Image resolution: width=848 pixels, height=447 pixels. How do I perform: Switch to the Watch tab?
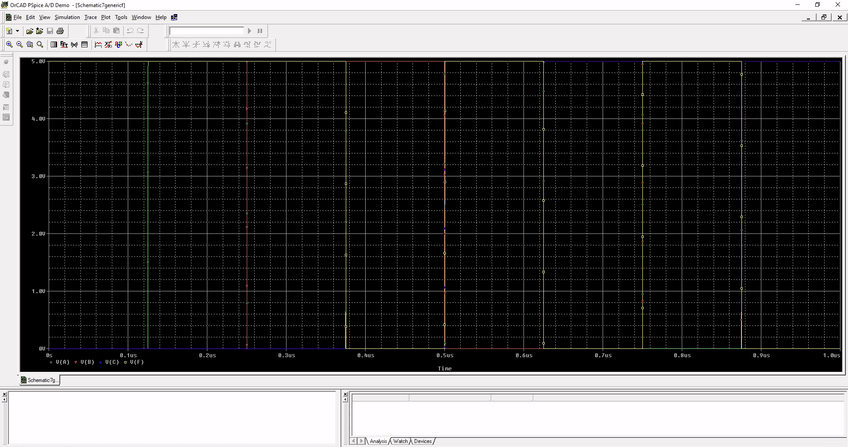(400, 441)
